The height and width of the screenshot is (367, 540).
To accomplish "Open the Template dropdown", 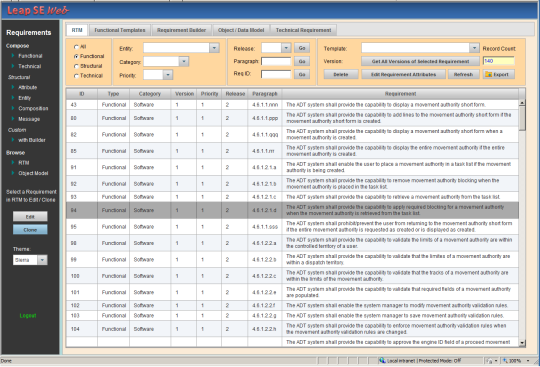I will click(474, 48).
